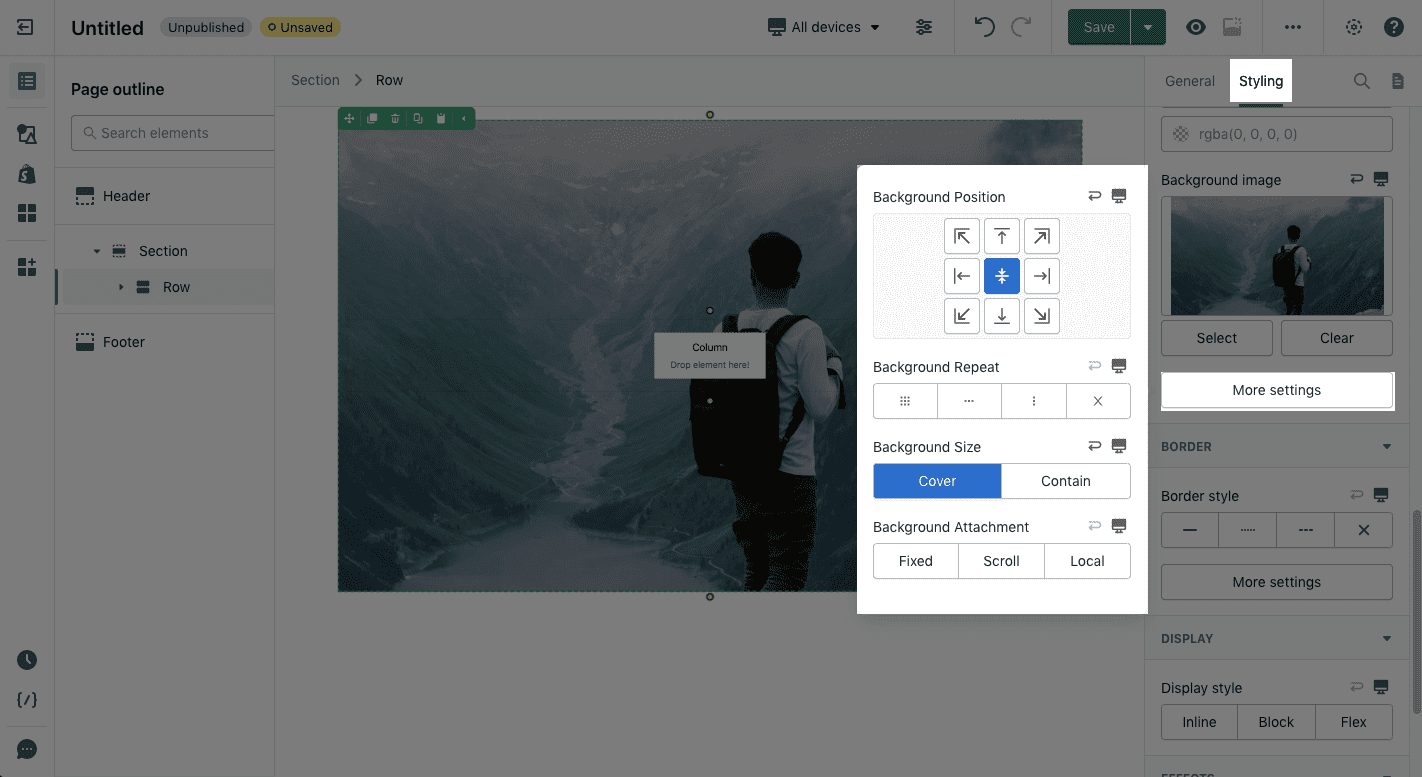Viewport: 1422px width, 777px height.
Task: Collapse the Row toolbar arrow
Action: point(464,119)
